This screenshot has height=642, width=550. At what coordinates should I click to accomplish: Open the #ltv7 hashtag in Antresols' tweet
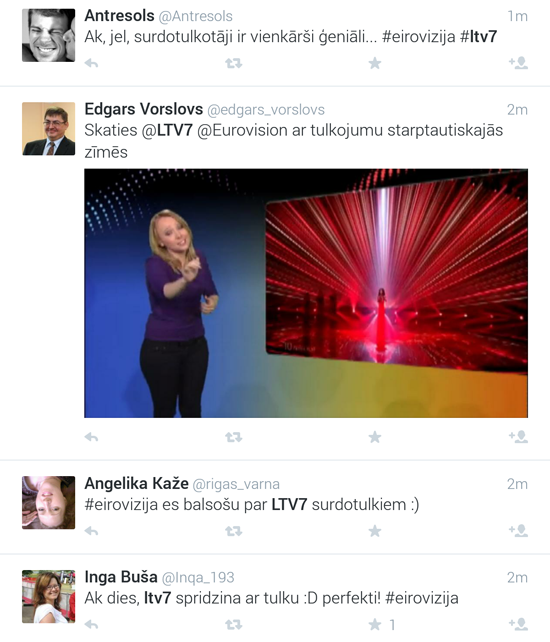pos(478,37)
